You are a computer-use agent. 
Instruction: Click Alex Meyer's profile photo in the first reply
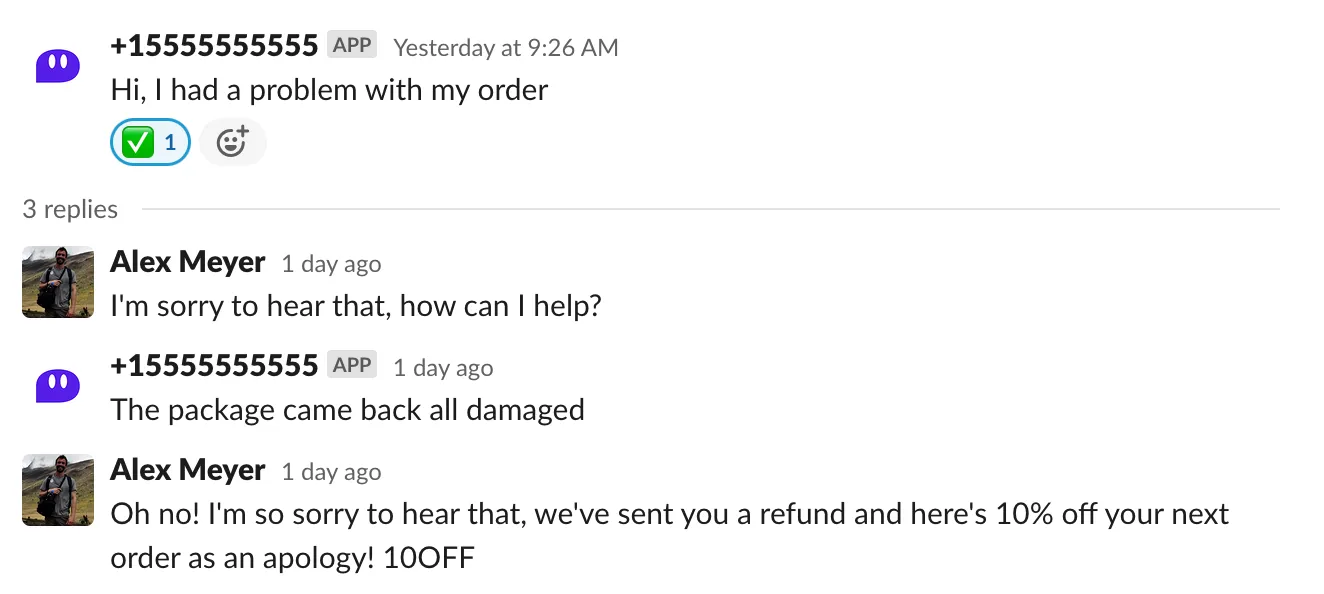tap(57, 282)
